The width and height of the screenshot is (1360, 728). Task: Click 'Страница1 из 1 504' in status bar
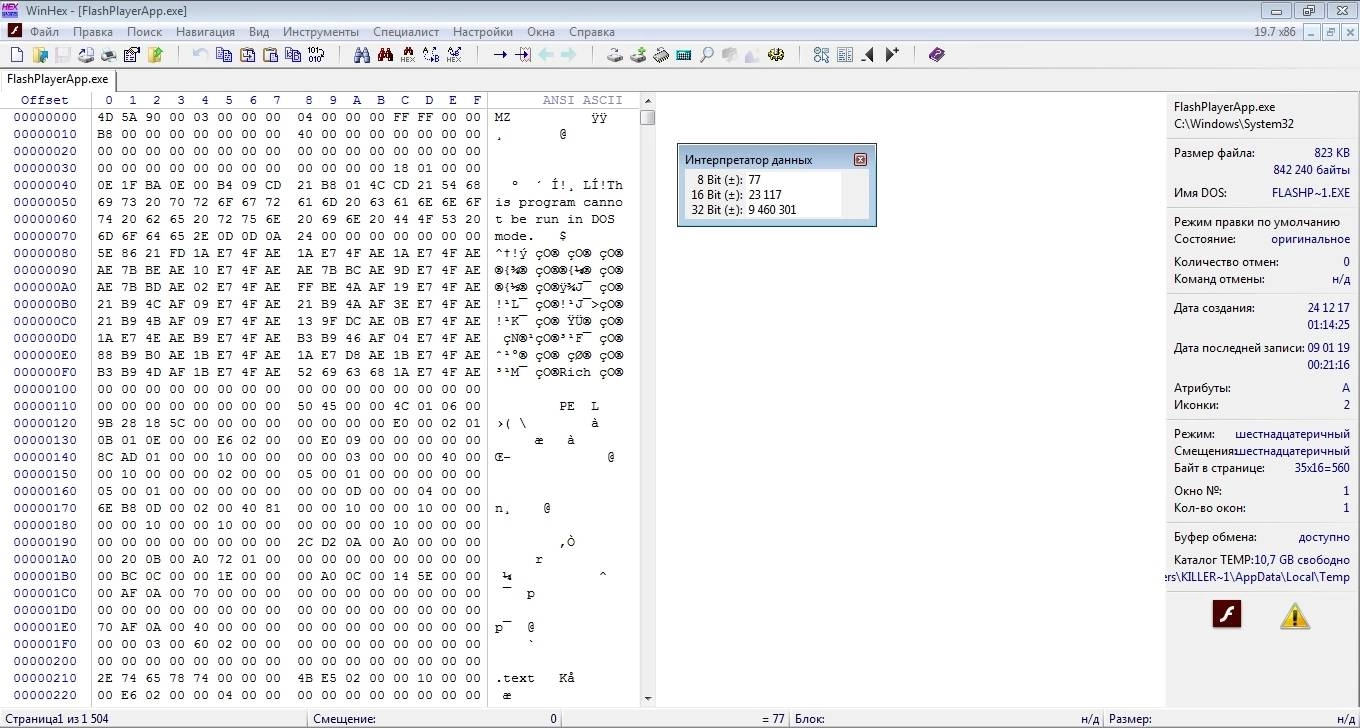coord(55,719)
